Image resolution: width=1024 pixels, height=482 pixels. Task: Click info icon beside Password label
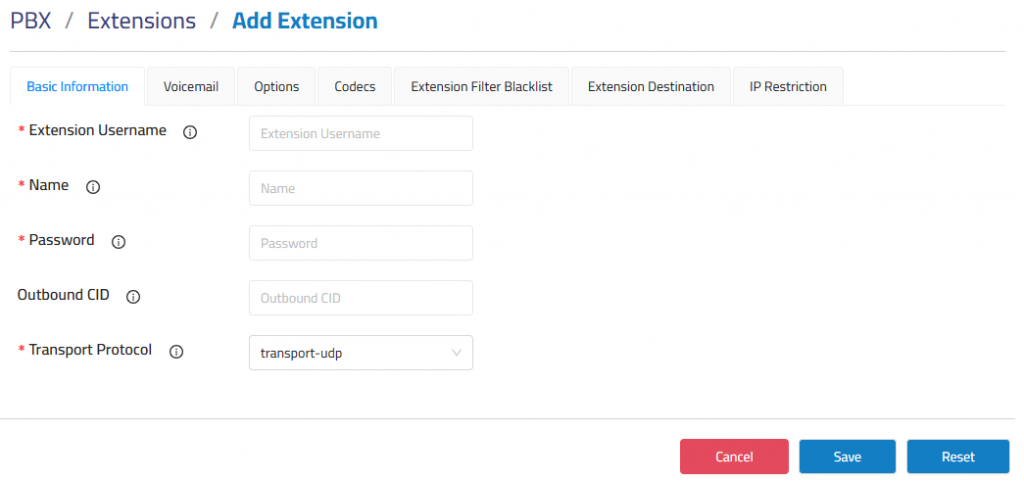pos(118,242)
